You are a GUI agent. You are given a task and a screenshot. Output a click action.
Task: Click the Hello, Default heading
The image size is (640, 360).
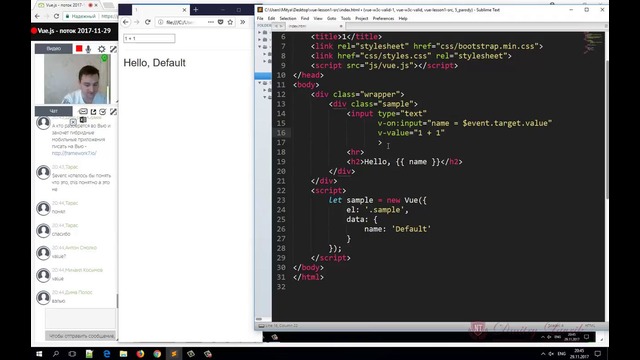[x=154, y=63]
